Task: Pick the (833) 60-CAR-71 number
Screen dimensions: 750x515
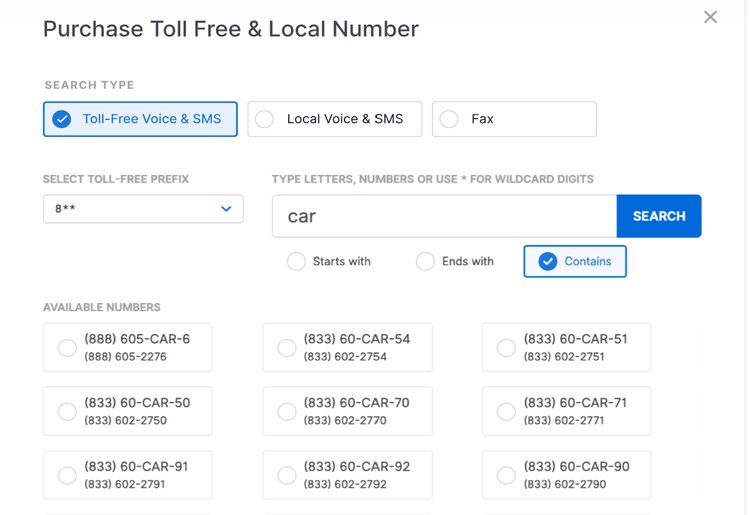Action: click(506, 411)
